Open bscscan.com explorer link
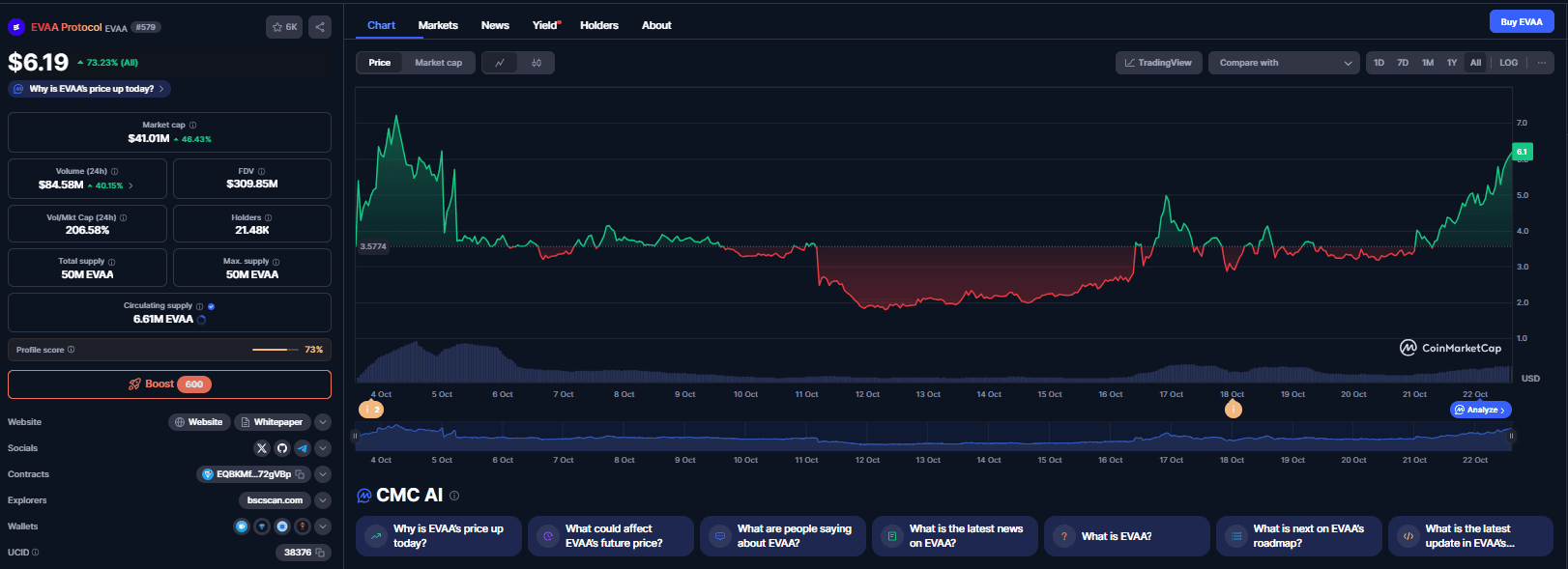This screenshot has width=1568, height=569. tap(275, 500)
